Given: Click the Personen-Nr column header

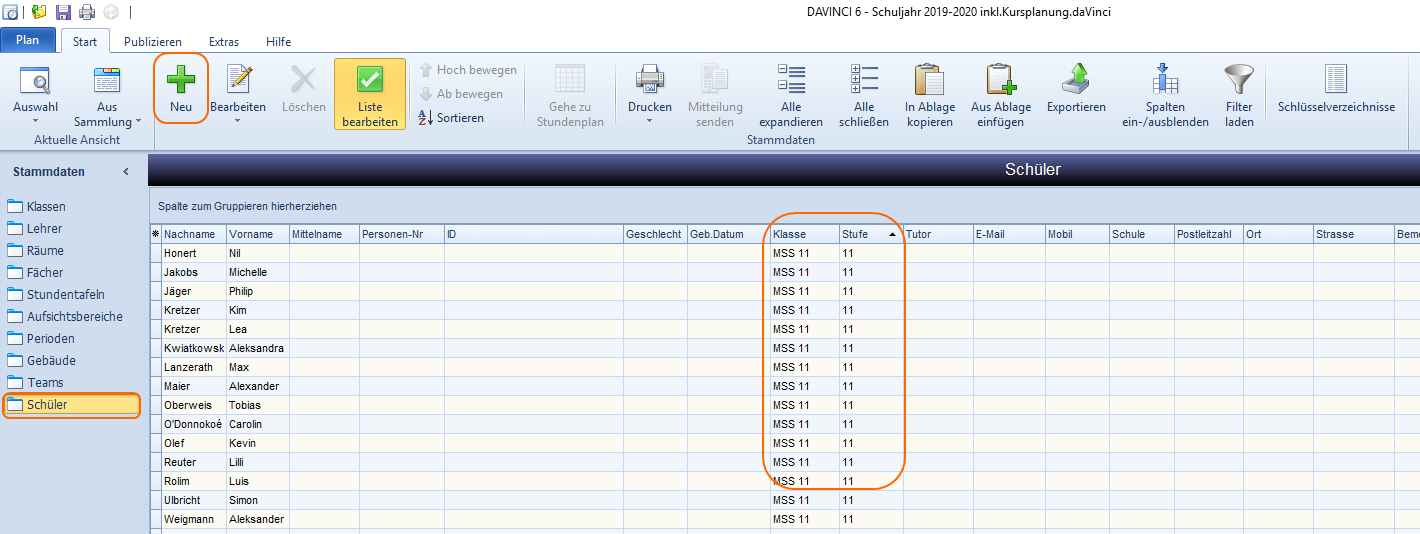Looking at the screenshot, I should [x=401, y=234].
